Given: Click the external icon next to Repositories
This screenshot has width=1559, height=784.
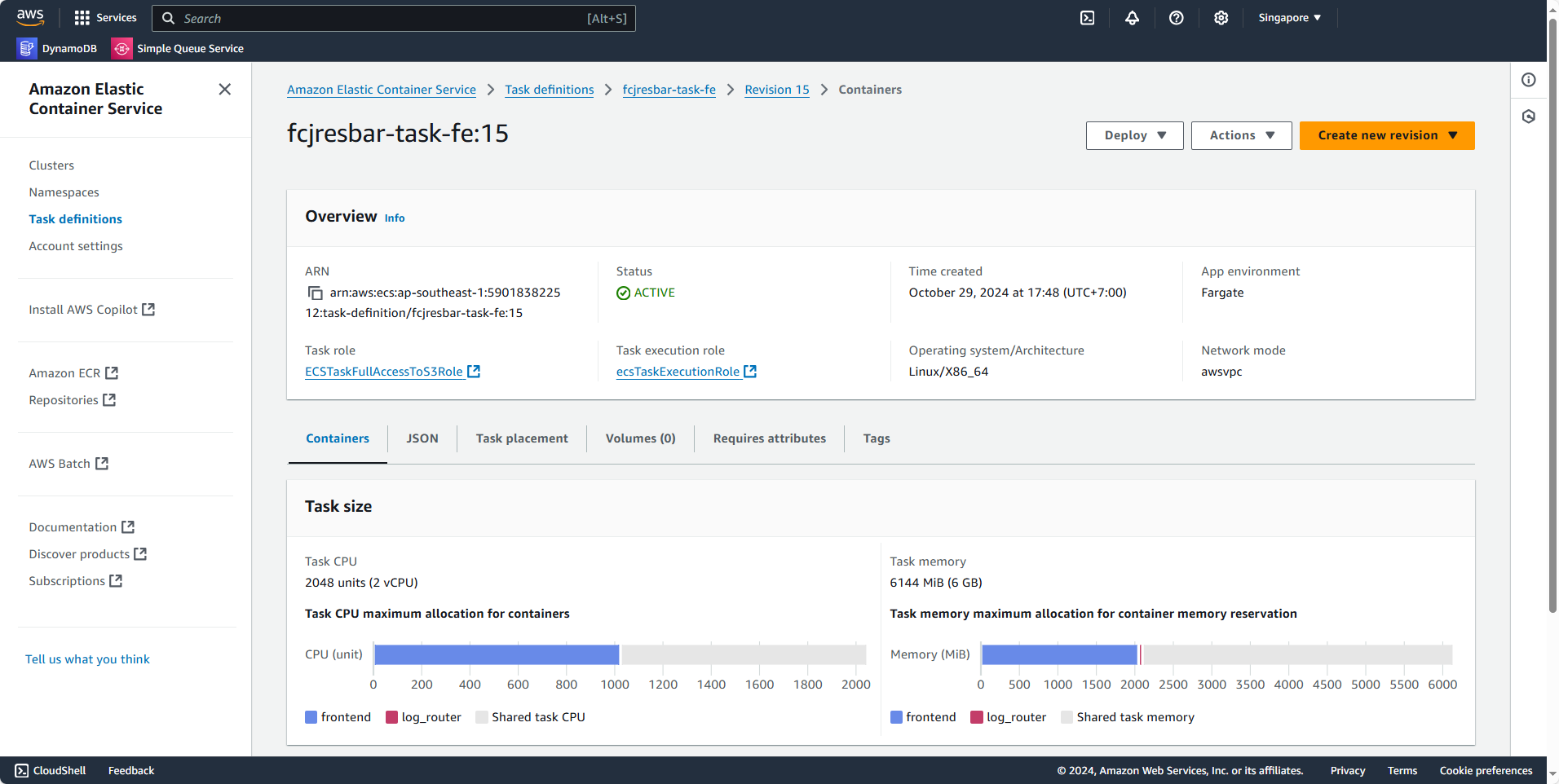Looking at the screenshot, I should click(x=109, y=399).
